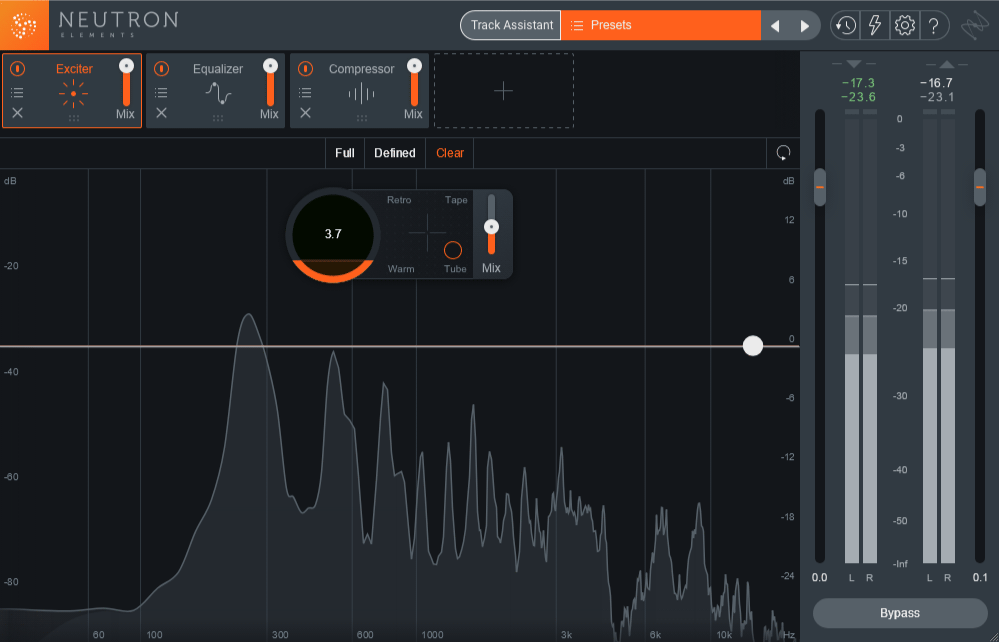Click the output gain fader handle
The image size is (999, 642).
(980, 187)
